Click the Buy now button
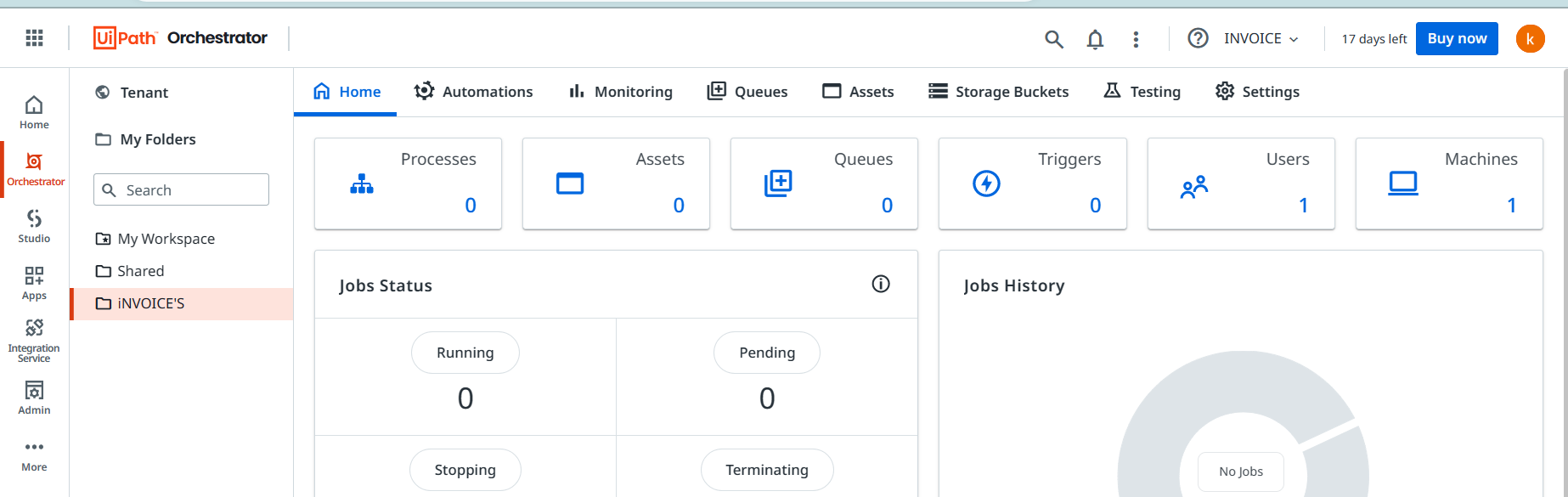This screenshot has width=1568, height=497. click(1457, 38)
